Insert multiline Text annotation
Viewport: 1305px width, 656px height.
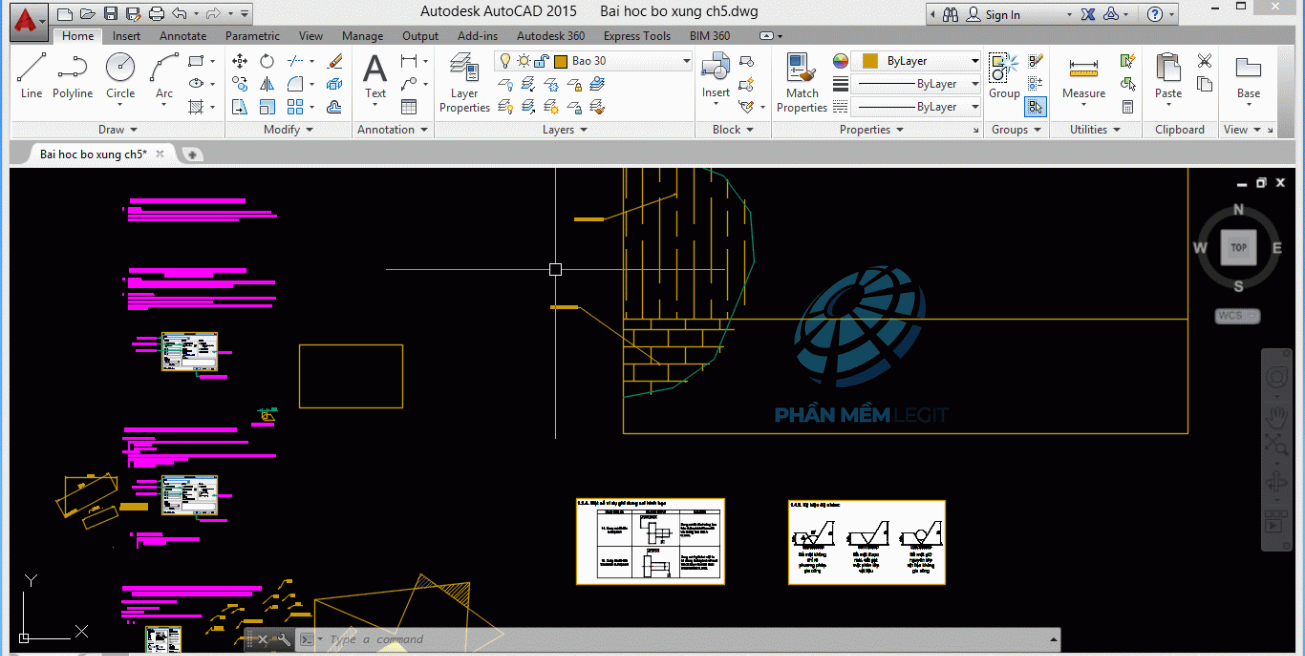[x=375, y=76]
